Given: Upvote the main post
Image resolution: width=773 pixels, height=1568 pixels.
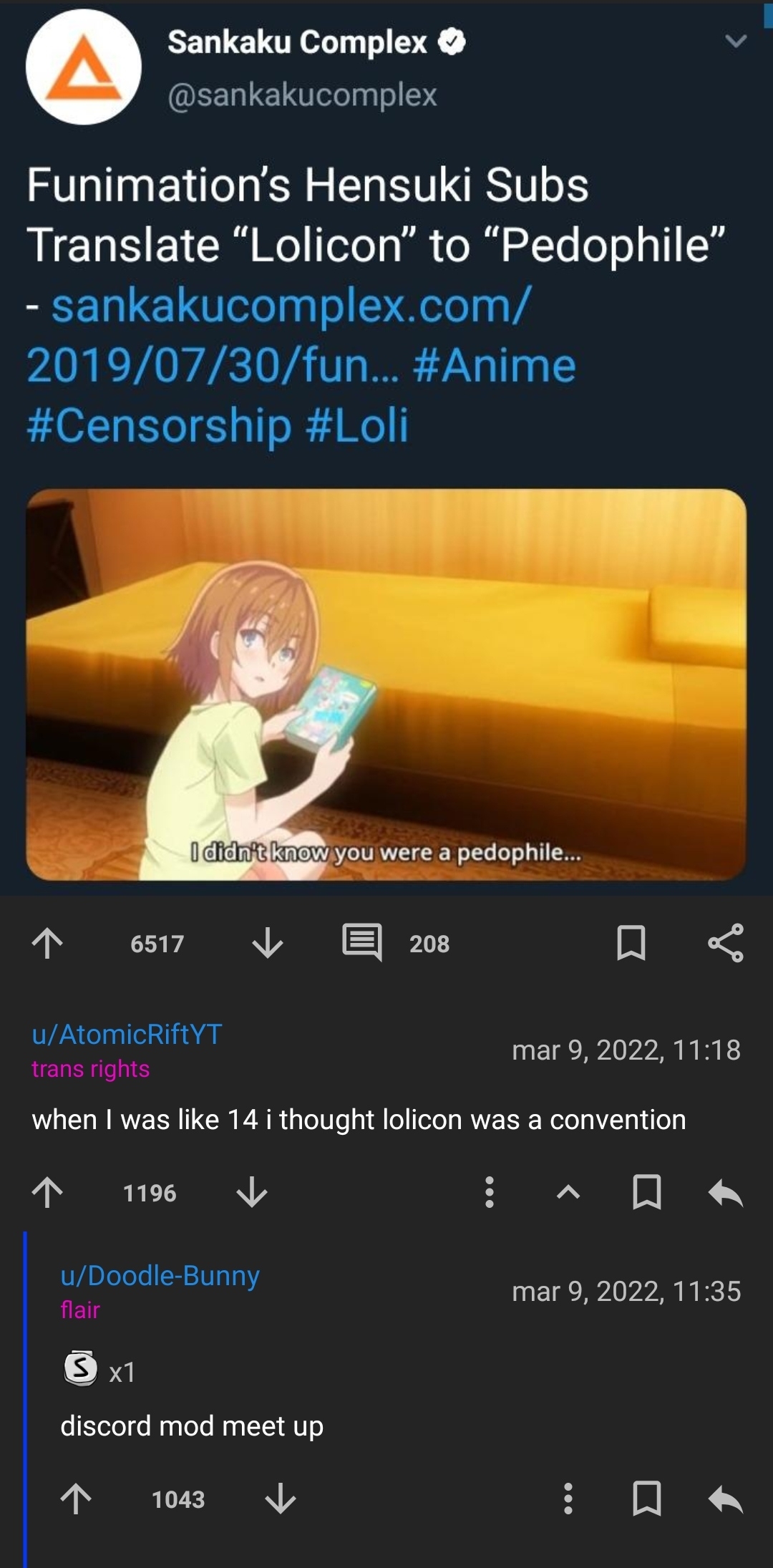Looking at the screenshot, I should [x=48, y=943].
